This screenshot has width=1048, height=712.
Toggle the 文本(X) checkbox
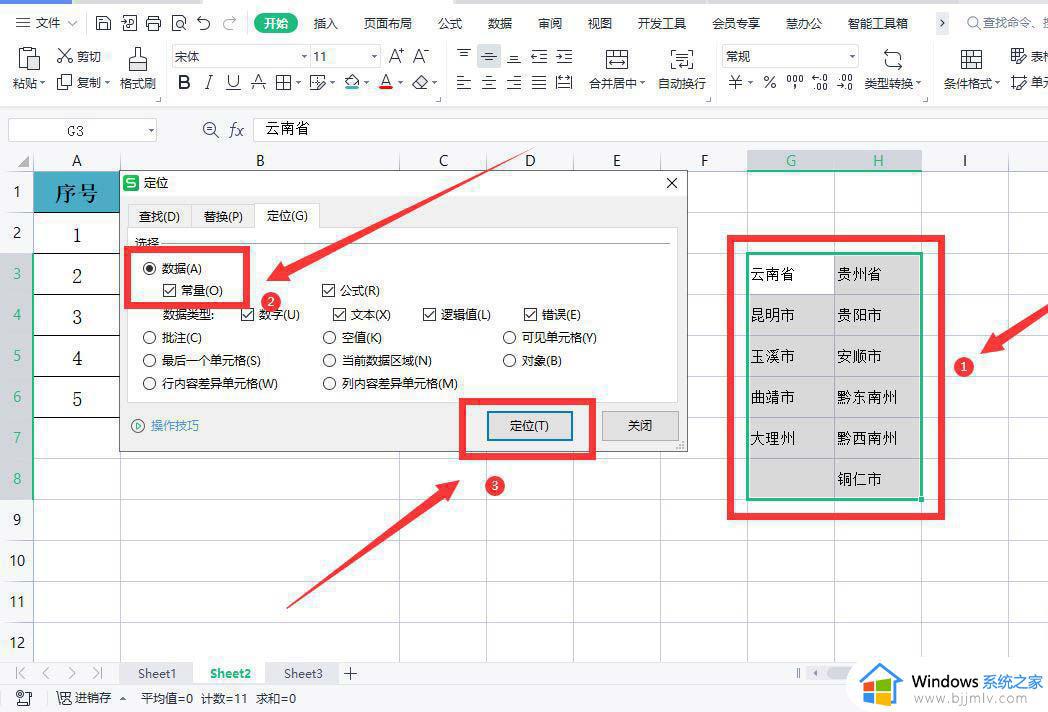click(x=340, y=314)
